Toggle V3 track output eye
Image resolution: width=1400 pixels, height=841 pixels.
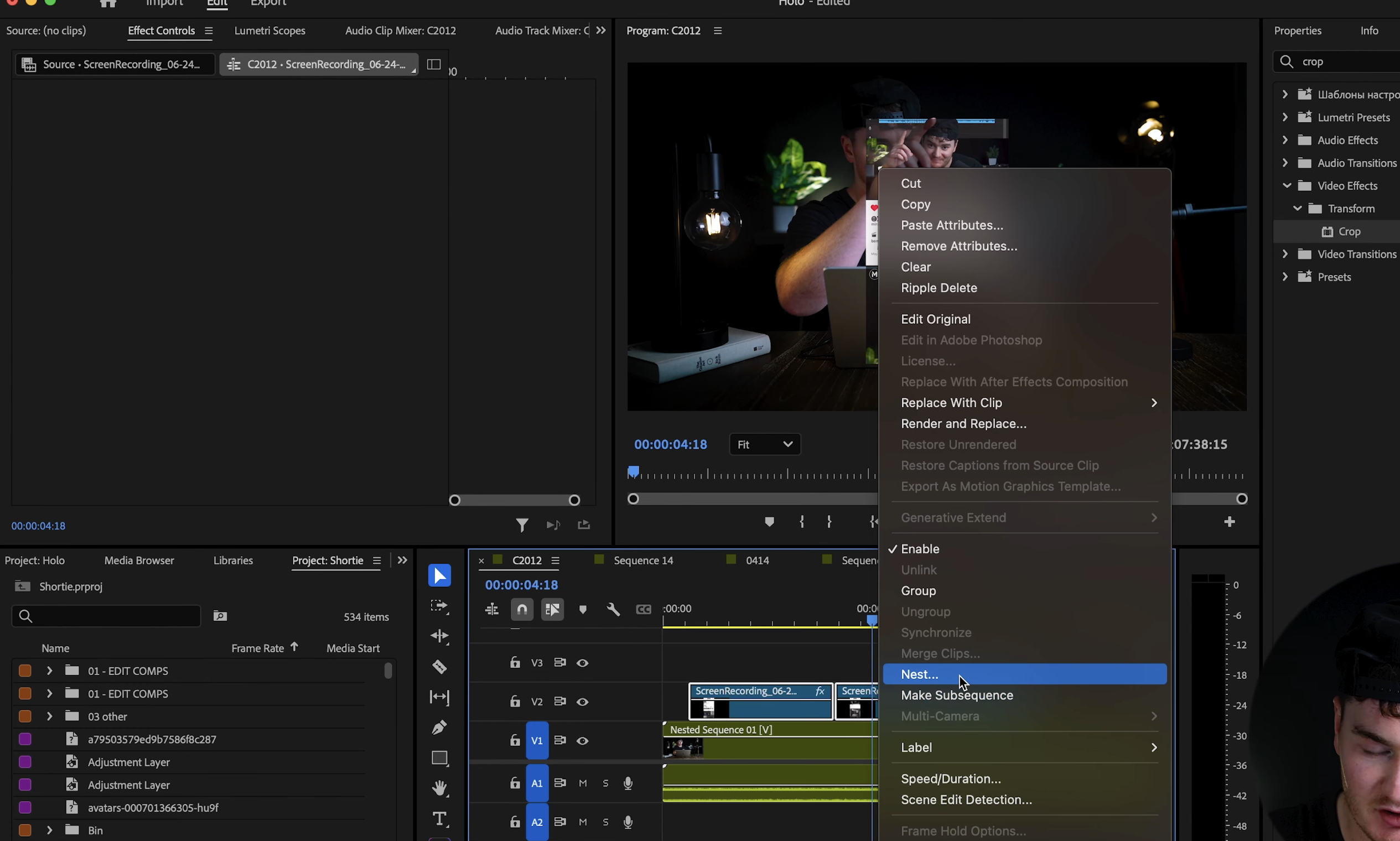click(583, 662)
